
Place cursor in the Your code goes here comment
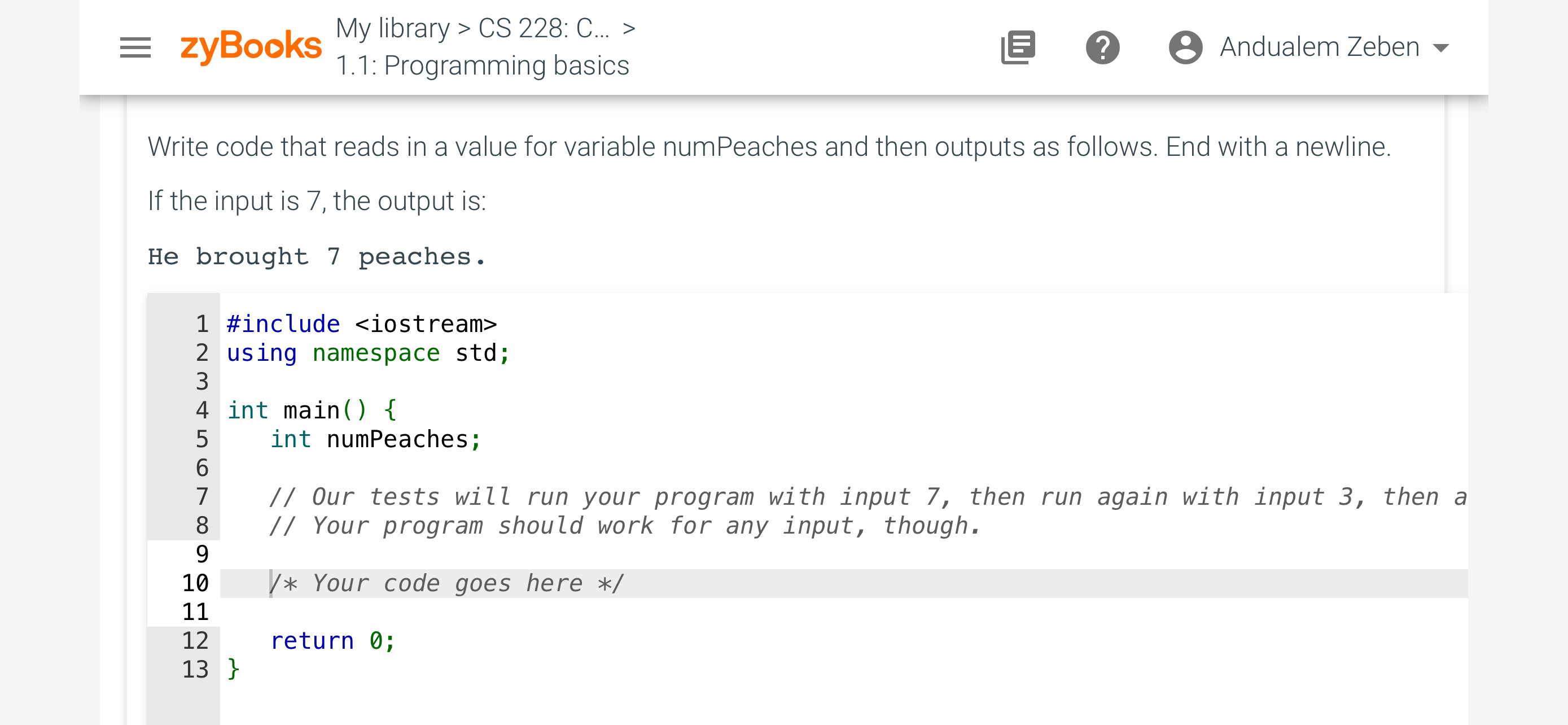tap(448, 583)
